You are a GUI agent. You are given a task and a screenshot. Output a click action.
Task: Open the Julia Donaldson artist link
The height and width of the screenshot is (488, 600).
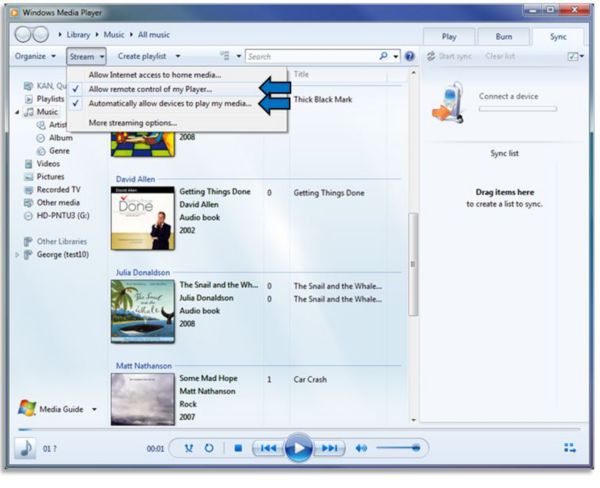pyautogui.click(x=143, y=273)
